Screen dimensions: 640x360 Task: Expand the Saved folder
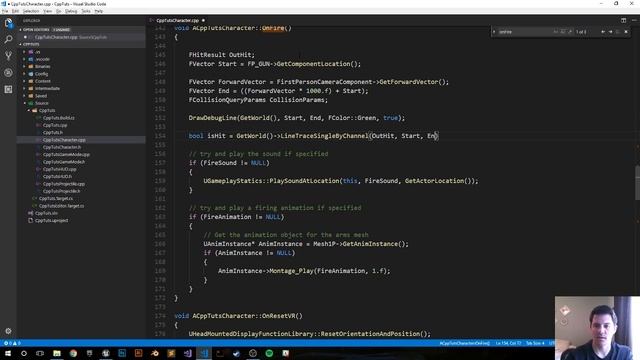coord(41,96)
